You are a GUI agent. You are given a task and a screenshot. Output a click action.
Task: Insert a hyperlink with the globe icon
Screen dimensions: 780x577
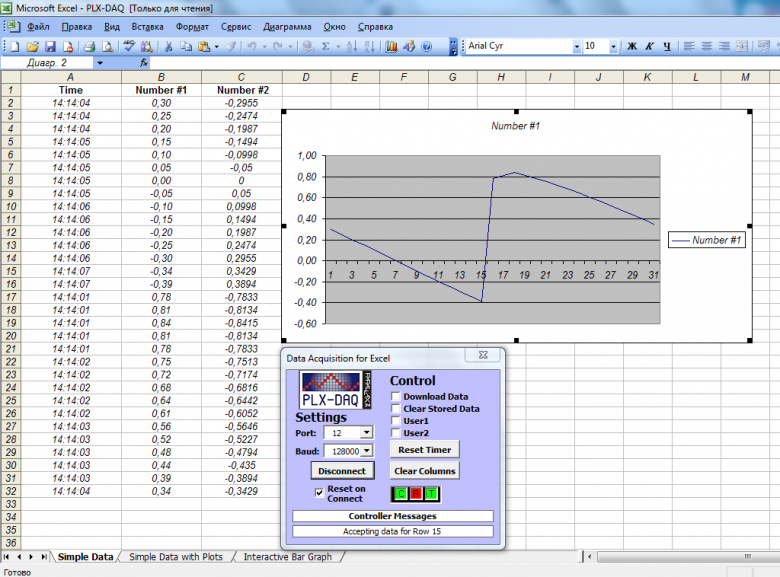[x=308, y=47]
